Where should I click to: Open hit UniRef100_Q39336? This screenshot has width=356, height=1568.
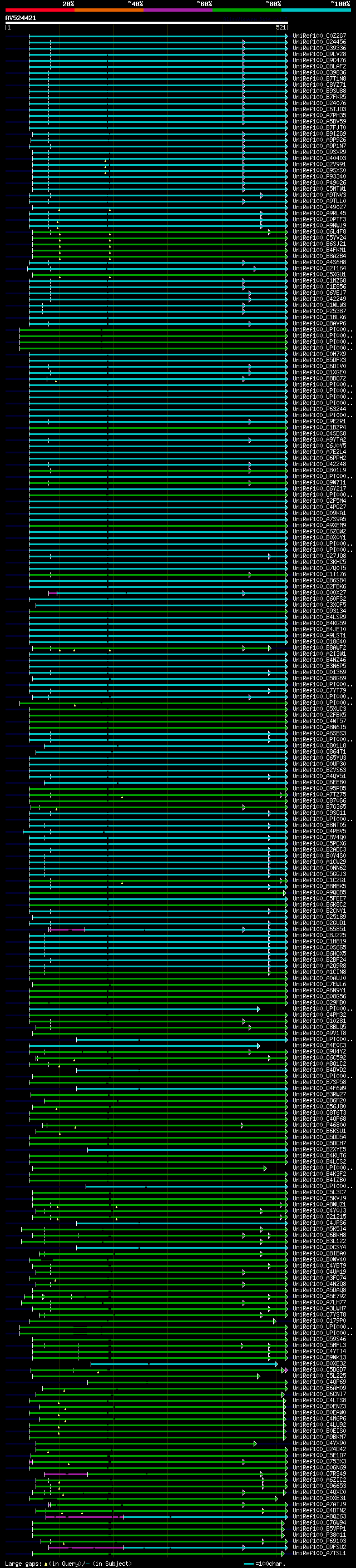[319, 48]
